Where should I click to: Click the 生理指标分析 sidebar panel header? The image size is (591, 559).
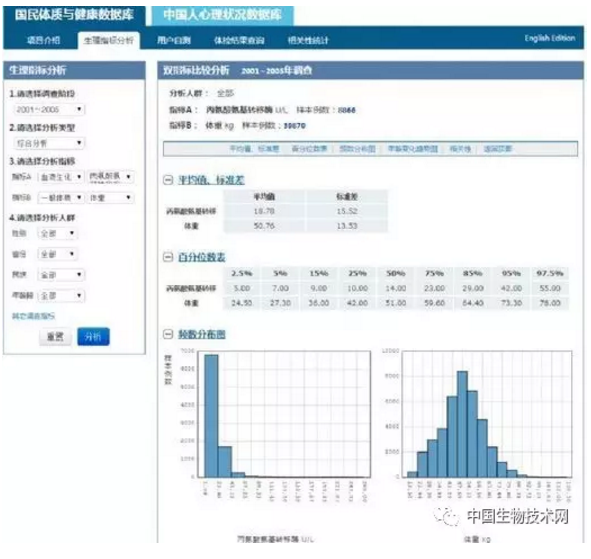74,70
